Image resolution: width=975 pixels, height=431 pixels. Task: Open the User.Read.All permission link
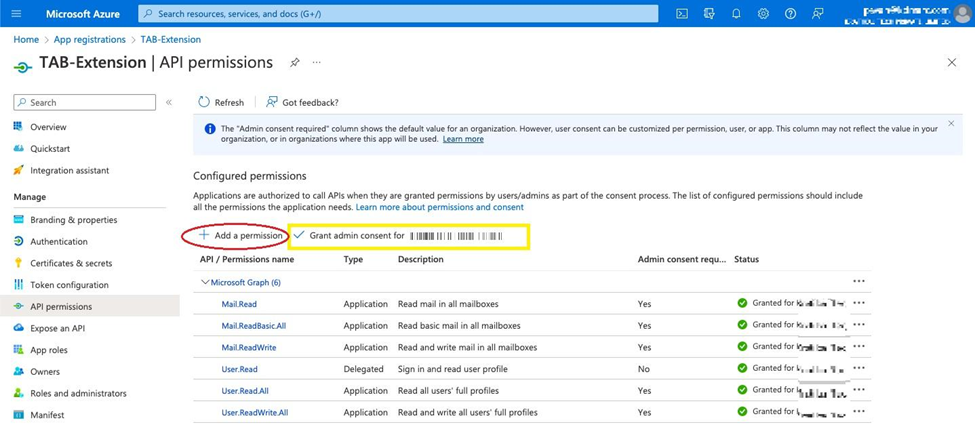pos(245,391)
